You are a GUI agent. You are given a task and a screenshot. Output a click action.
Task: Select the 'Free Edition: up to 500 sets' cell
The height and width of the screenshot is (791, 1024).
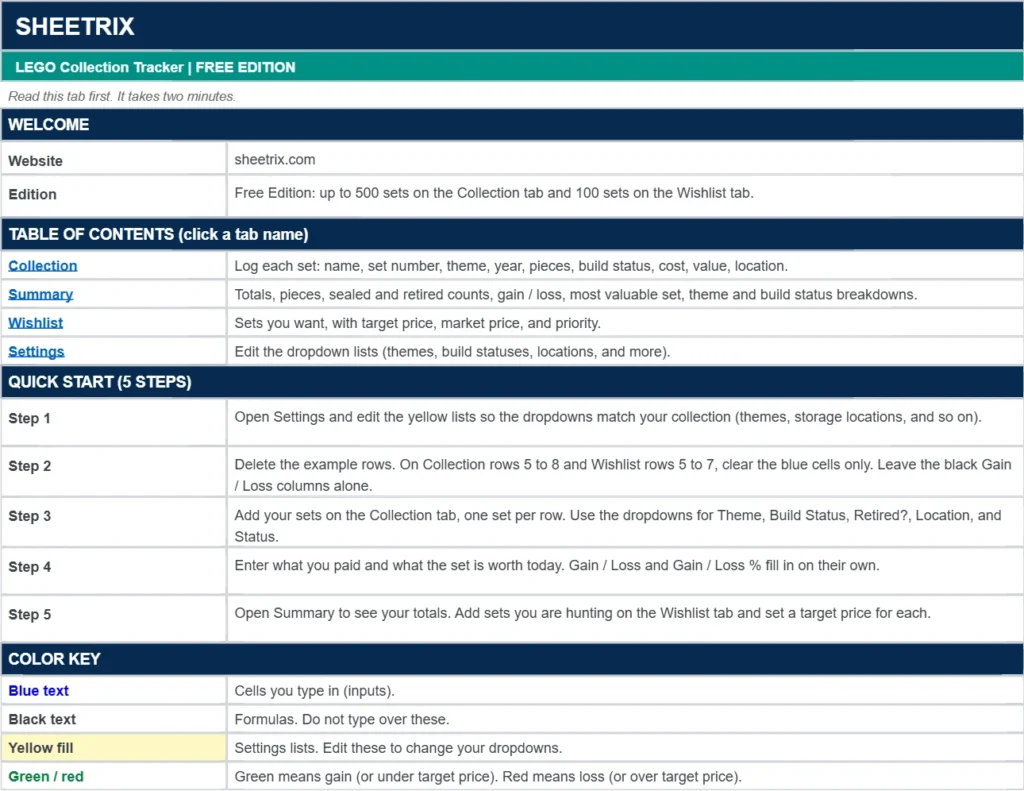click(x=625, y=196)
